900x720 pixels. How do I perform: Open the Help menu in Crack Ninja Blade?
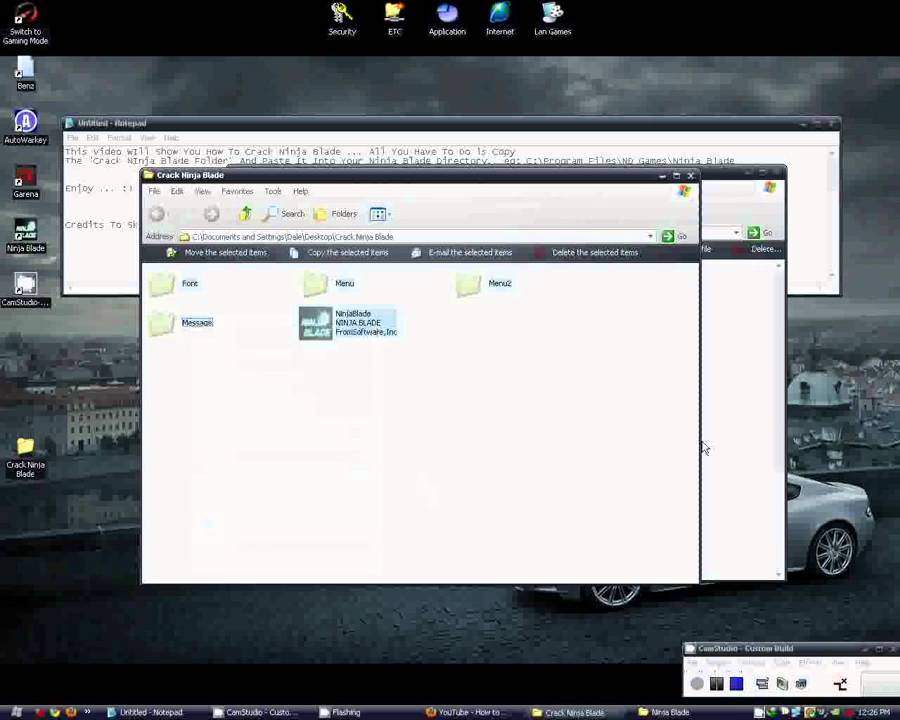click(300, 191)
